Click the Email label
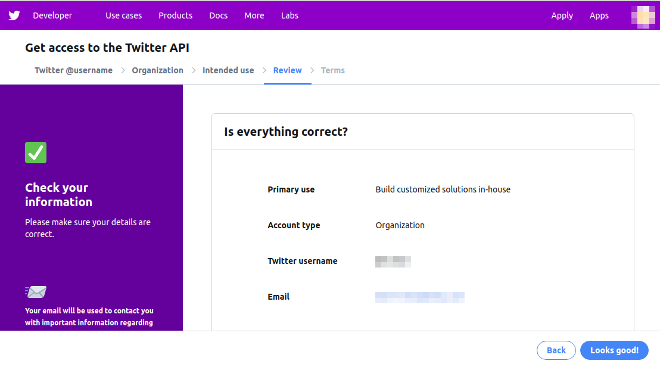Image resolution: width=660 pixels, height=367 pixels. [278, 297]
